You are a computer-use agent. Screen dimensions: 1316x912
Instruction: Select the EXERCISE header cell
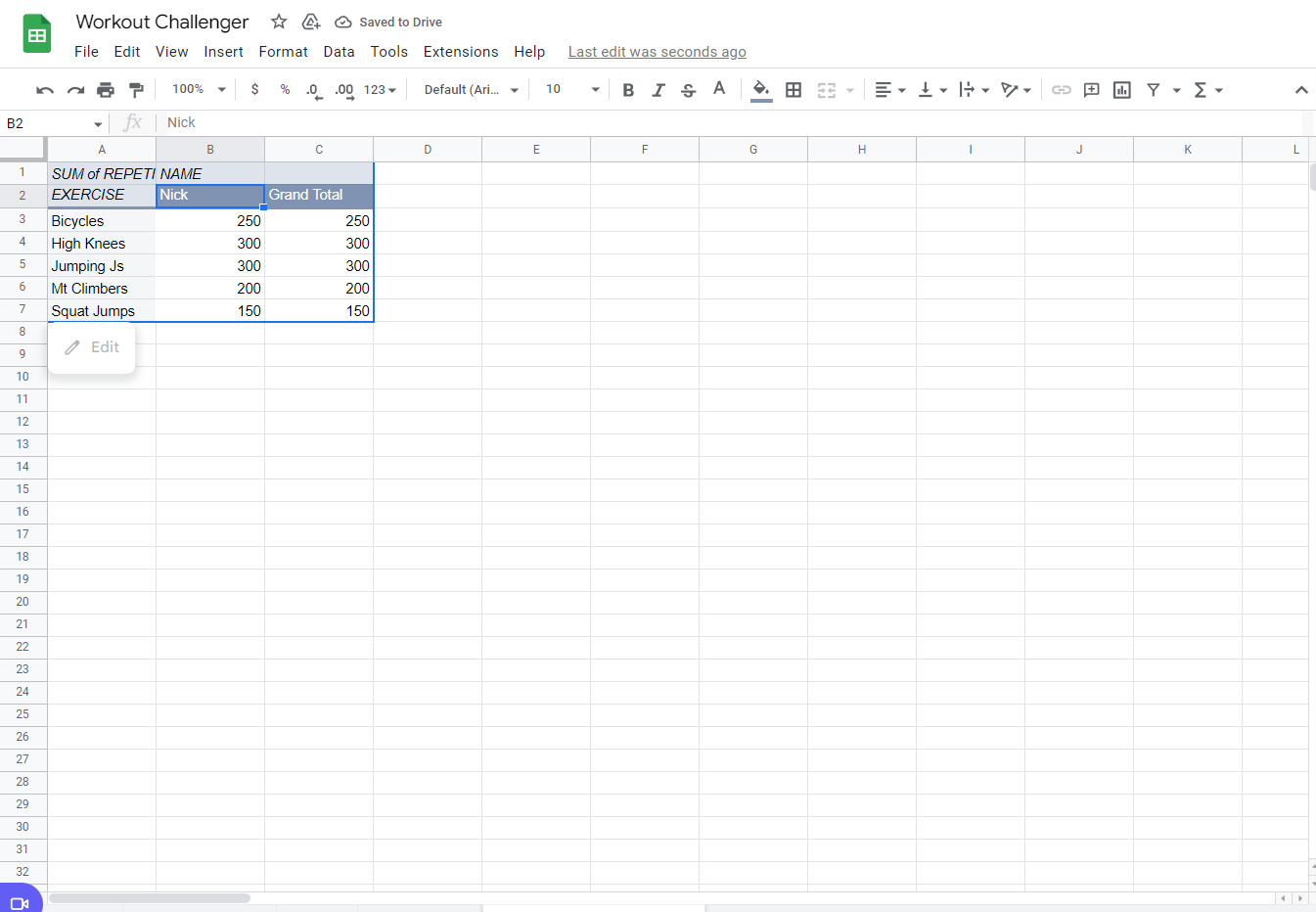point(102,196)
